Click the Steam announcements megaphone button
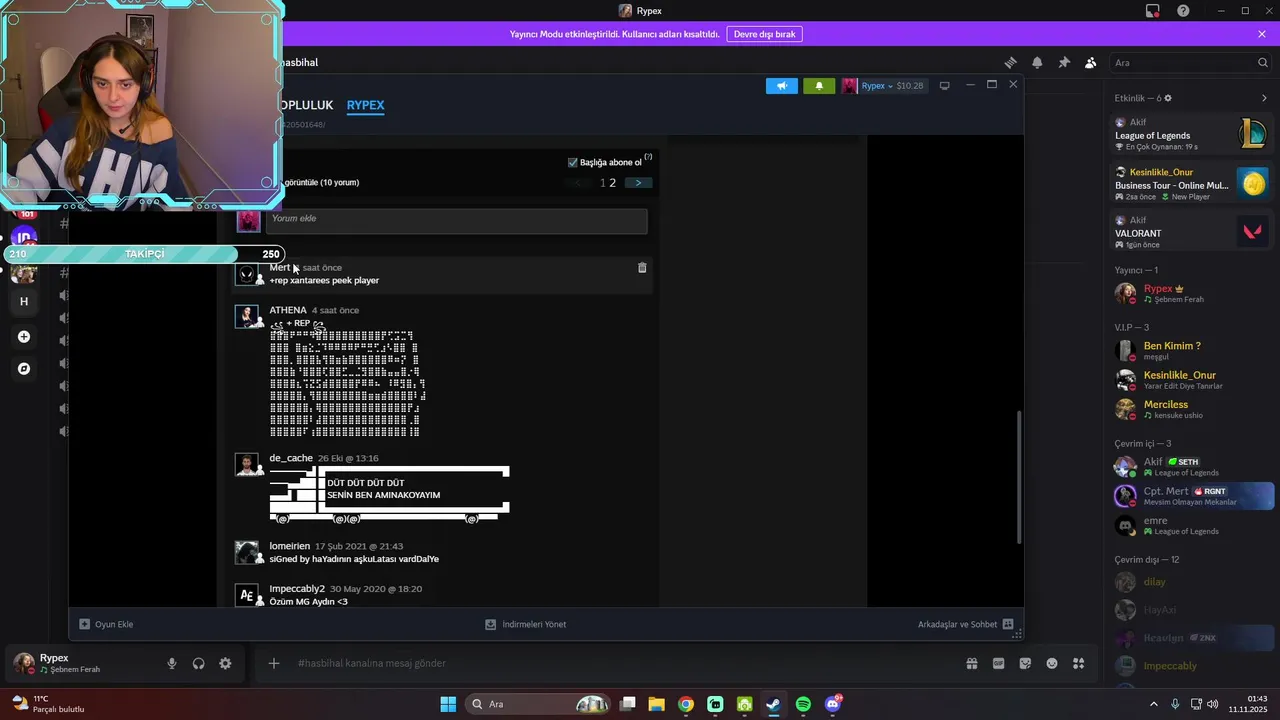The width and height of the screenshot is (1280, 720). (x=782, y=86)
